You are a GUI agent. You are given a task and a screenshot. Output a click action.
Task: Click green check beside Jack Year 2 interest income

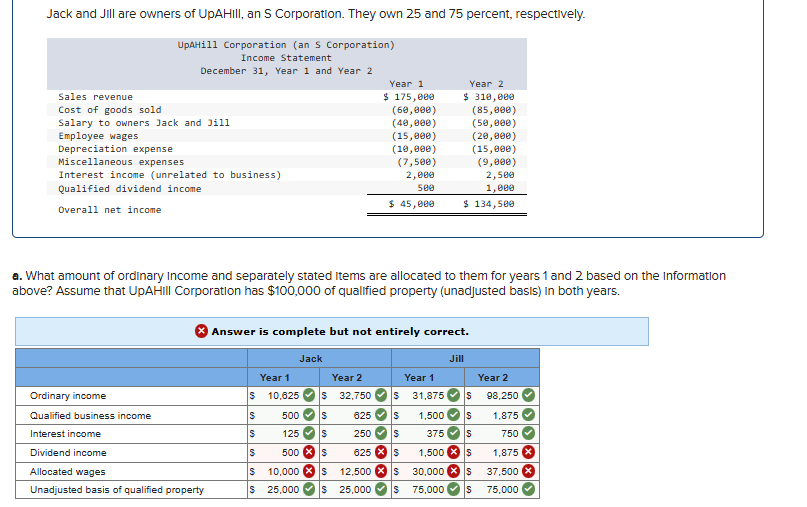coord(381,433)
